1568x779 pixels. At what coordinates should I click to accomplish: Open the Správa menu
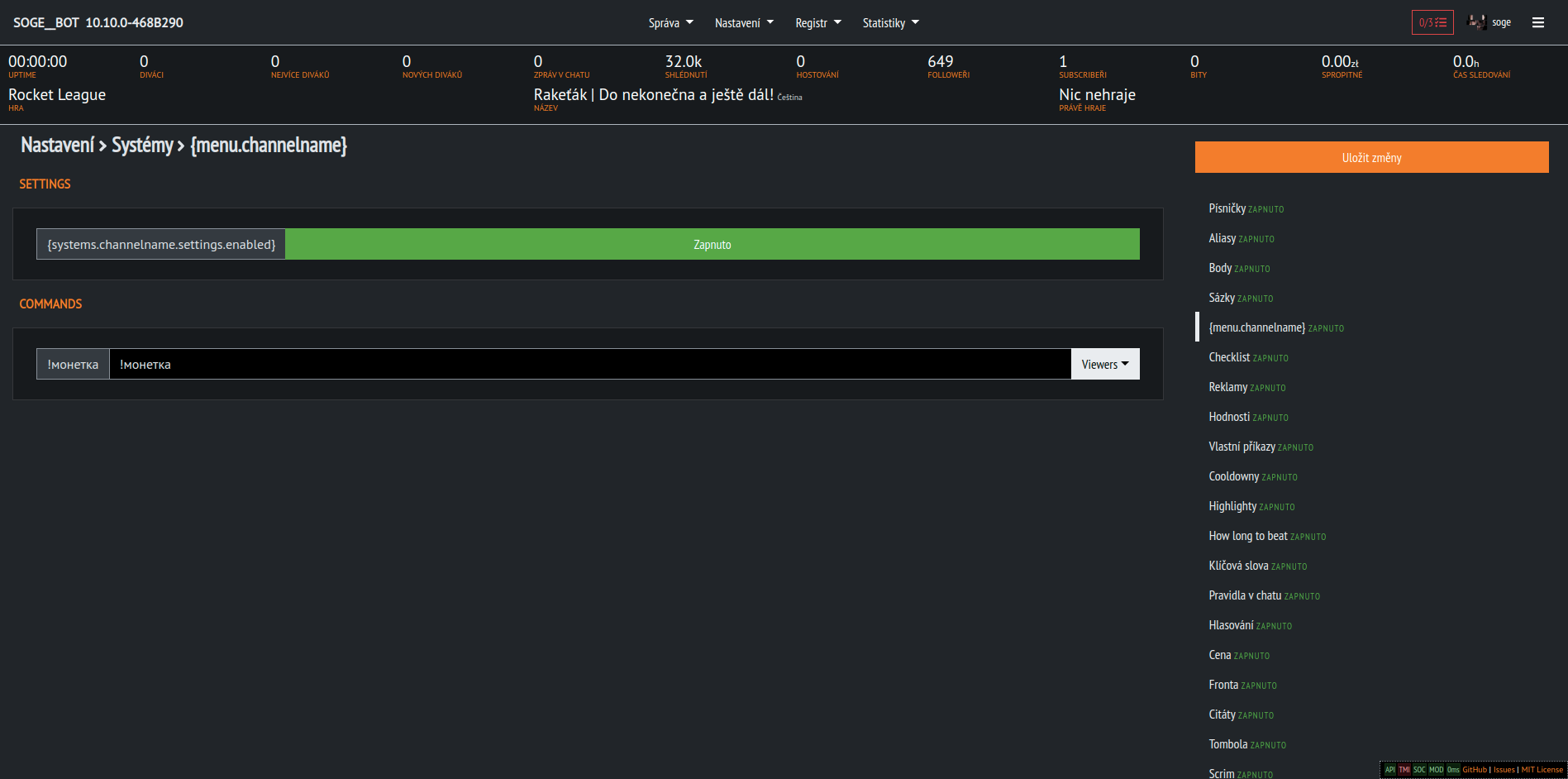click(670, 22)
